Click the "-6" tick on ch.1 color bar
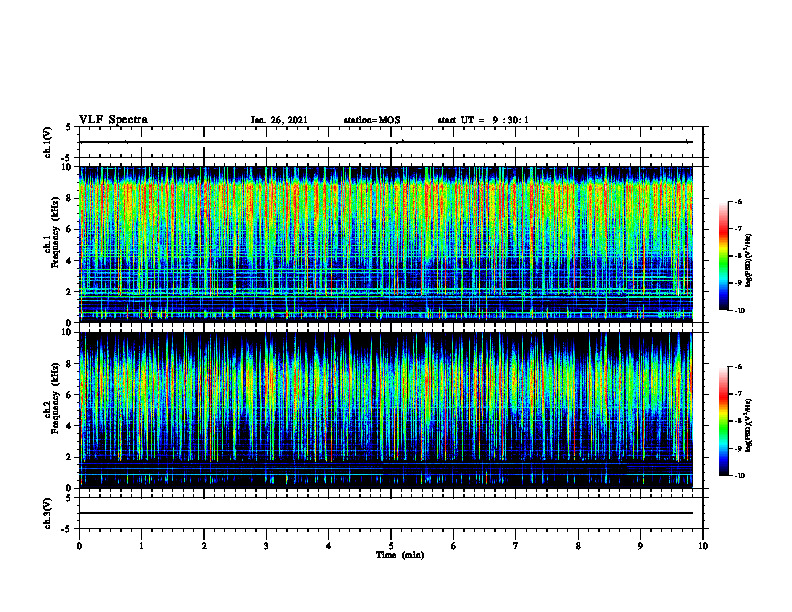Viewport: 792px width, 612px height. [738, 201]
